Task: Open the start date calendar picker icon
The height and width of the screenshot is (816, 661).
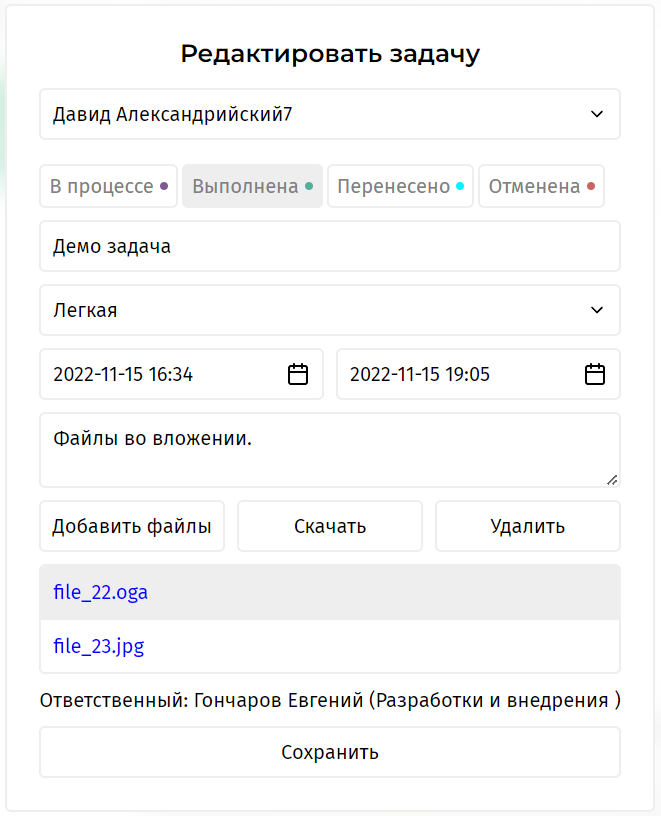Action: pyautogui.click(x=298, y=374)
